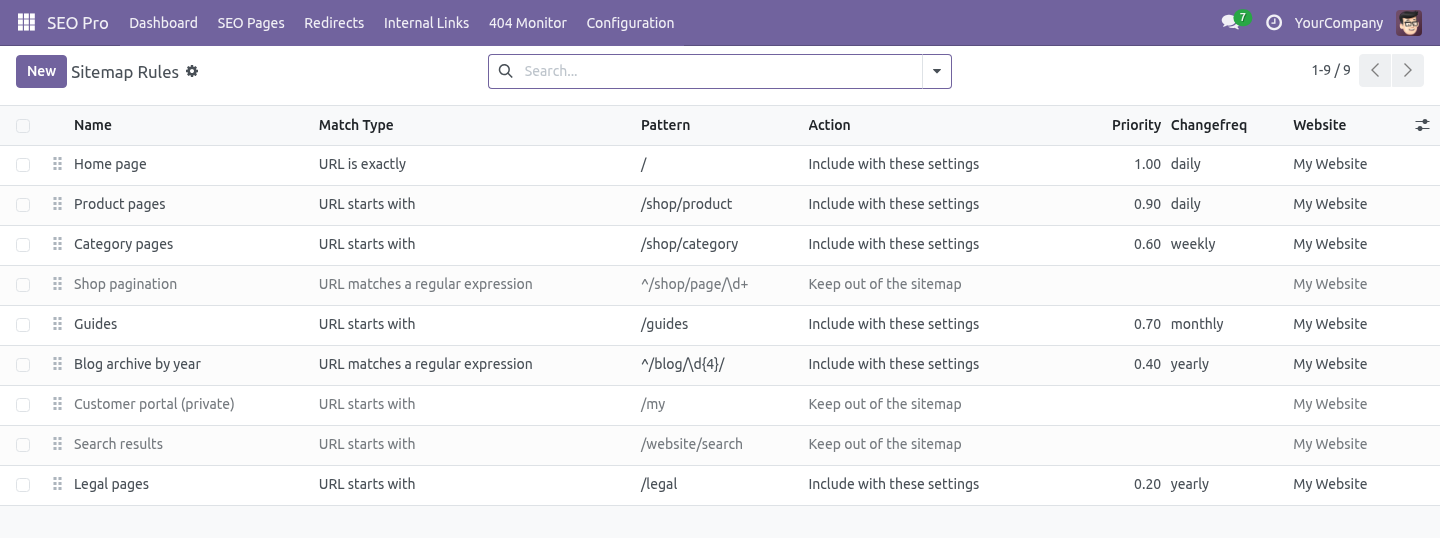Click the /shop/product pattern cell
This screenshot has width=1440, height=538.
(686, 204)
